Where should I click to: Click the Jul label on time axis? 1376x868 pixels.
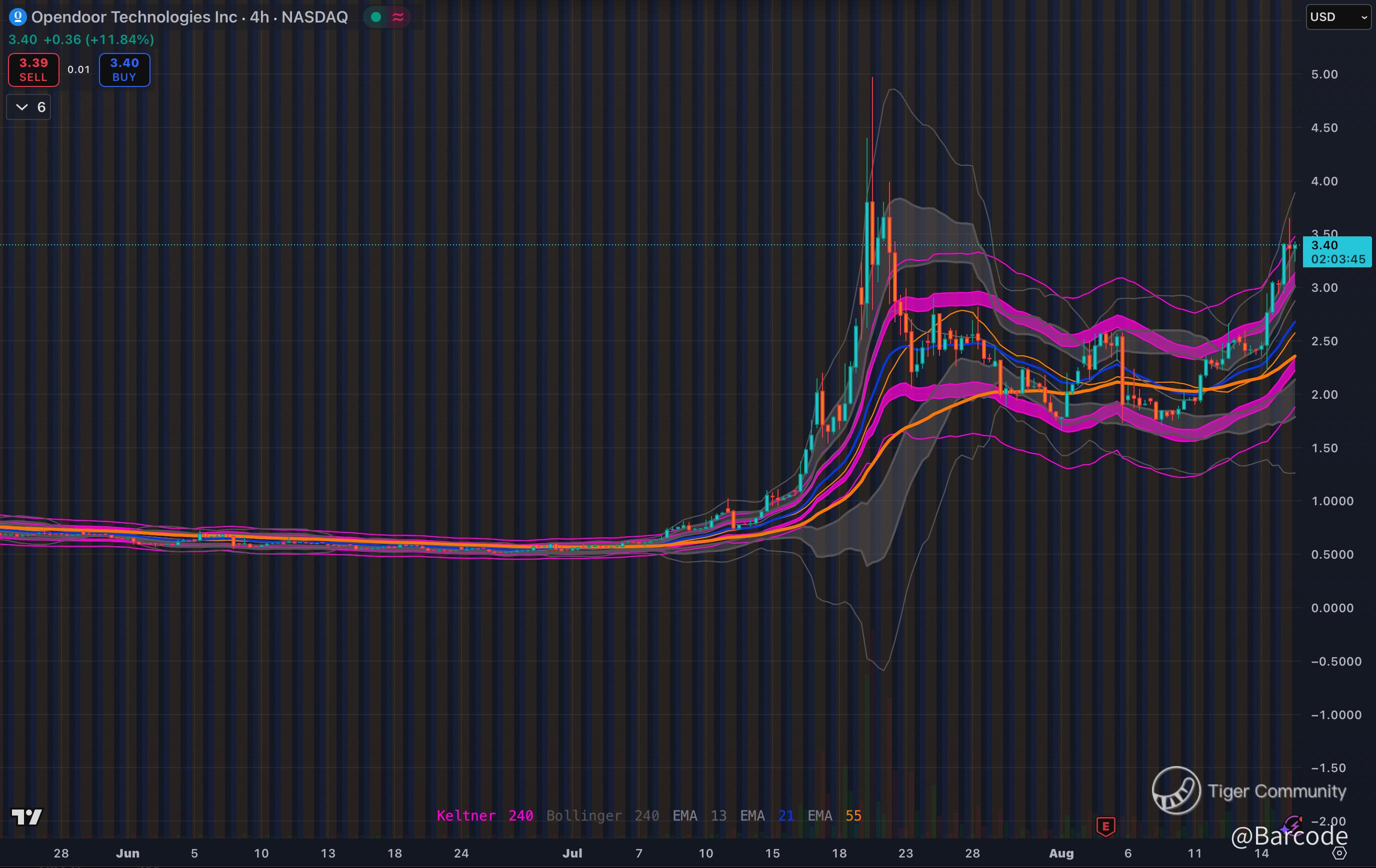[x=572, y=853]
